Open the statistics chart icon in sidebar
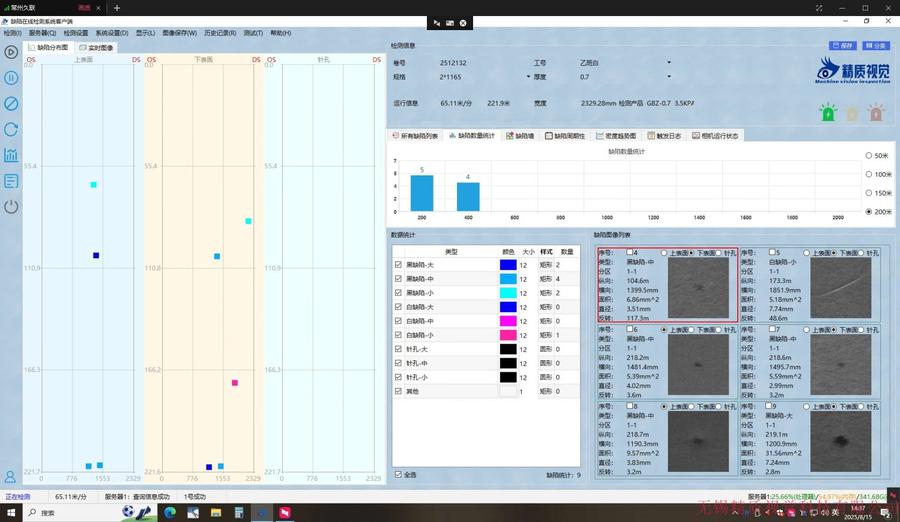Screen dimensions: 900x522 (11, 155)
